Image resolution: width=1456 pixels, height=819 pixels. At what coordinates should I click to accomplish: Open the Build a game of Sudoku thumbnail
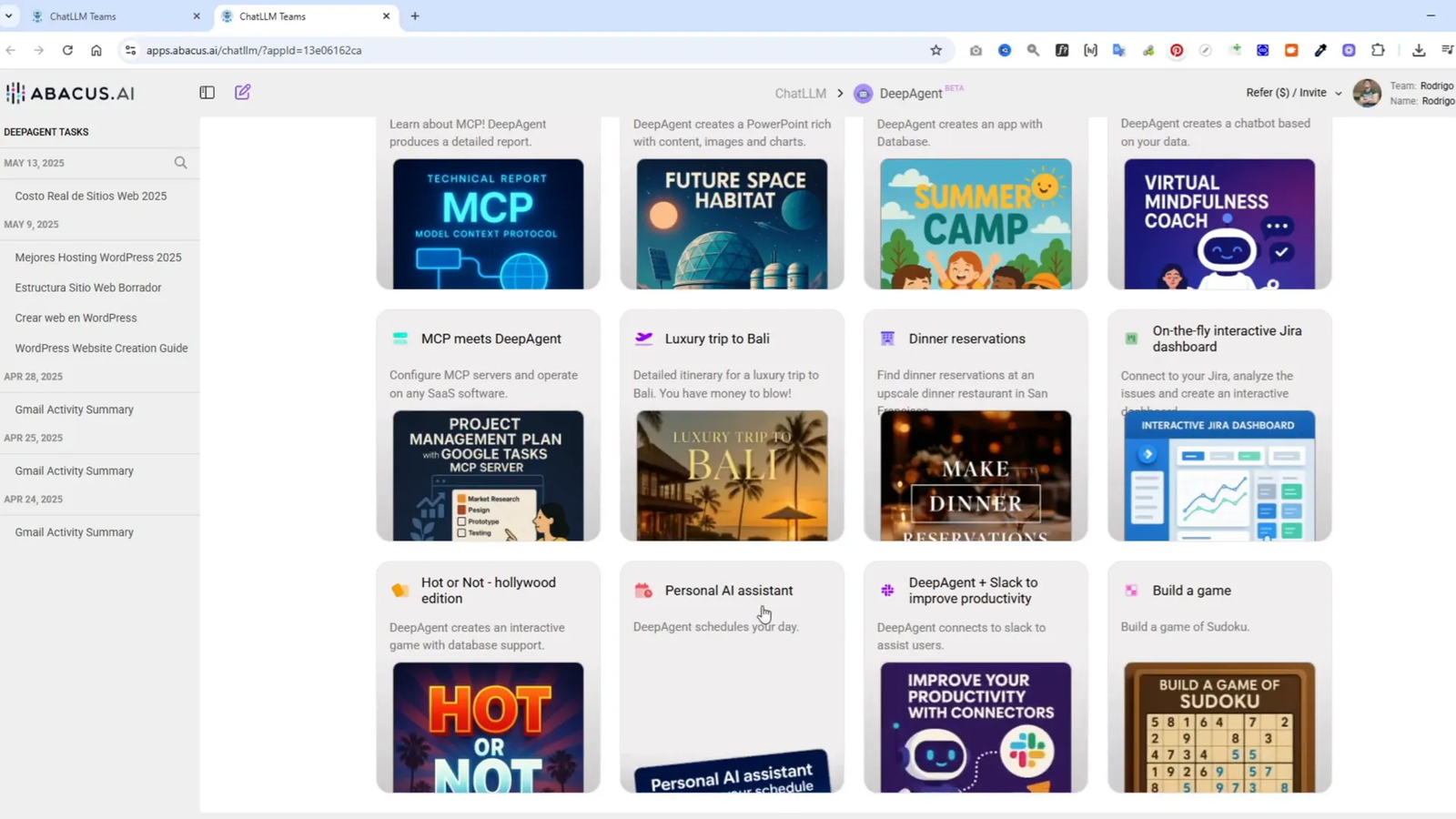1218,726
